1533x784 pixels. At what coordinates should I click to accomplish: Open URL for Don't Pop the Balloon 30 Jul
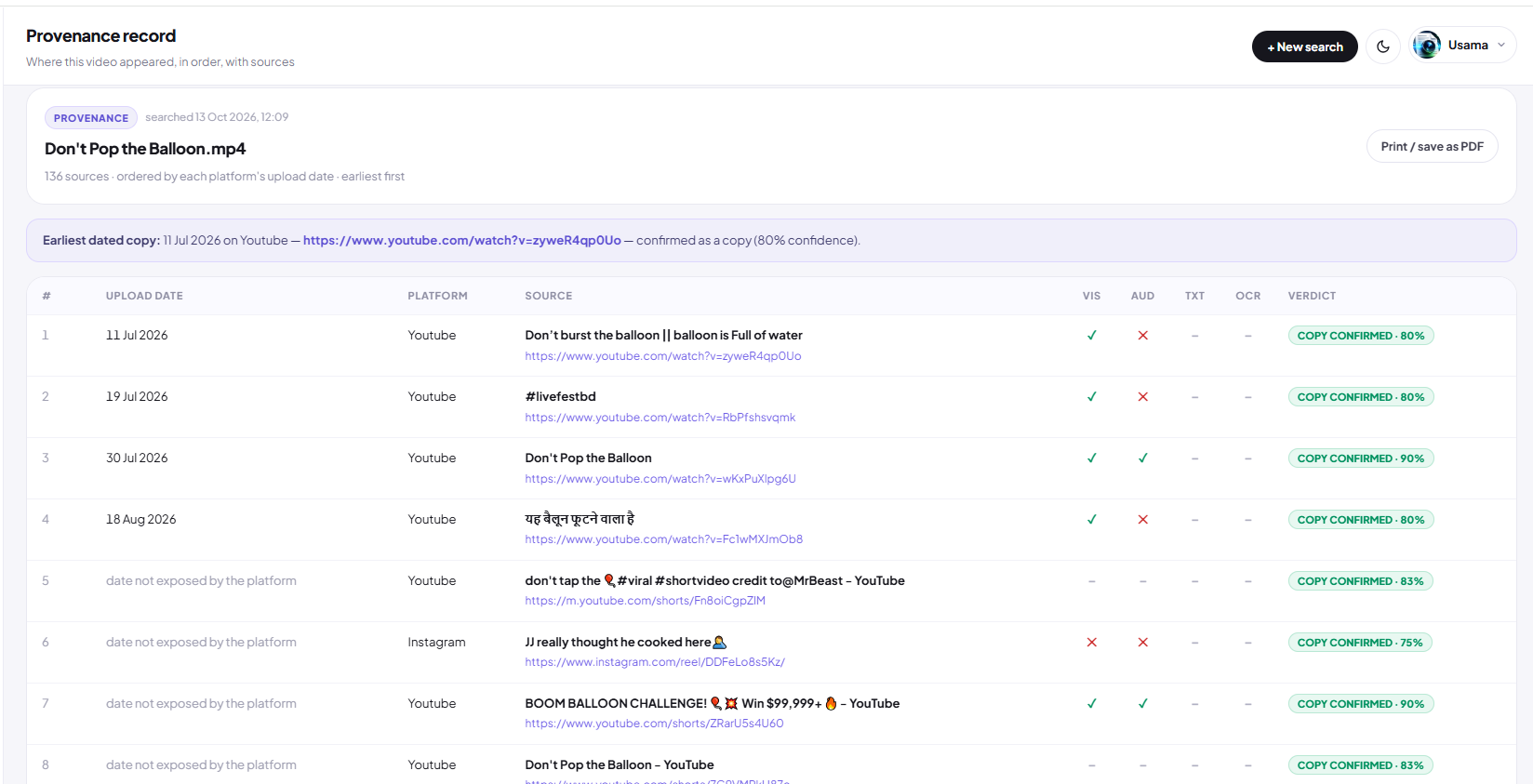[660, 479]
